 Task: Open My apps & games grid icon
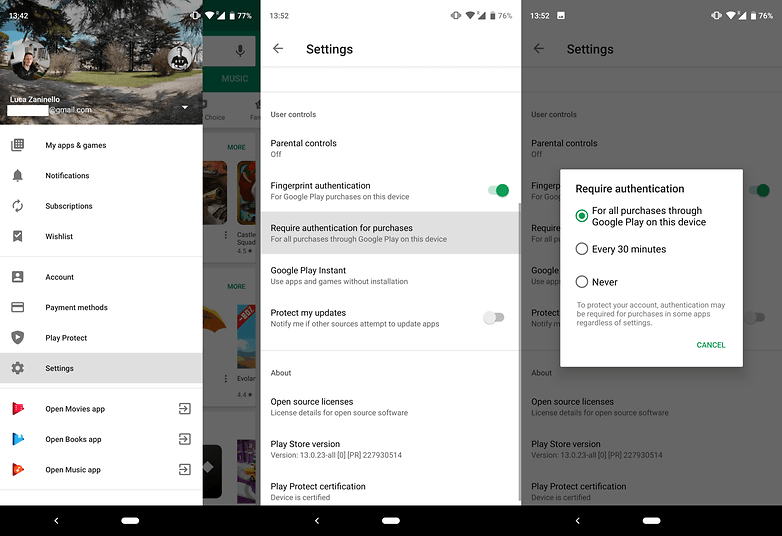coord(17,145)
